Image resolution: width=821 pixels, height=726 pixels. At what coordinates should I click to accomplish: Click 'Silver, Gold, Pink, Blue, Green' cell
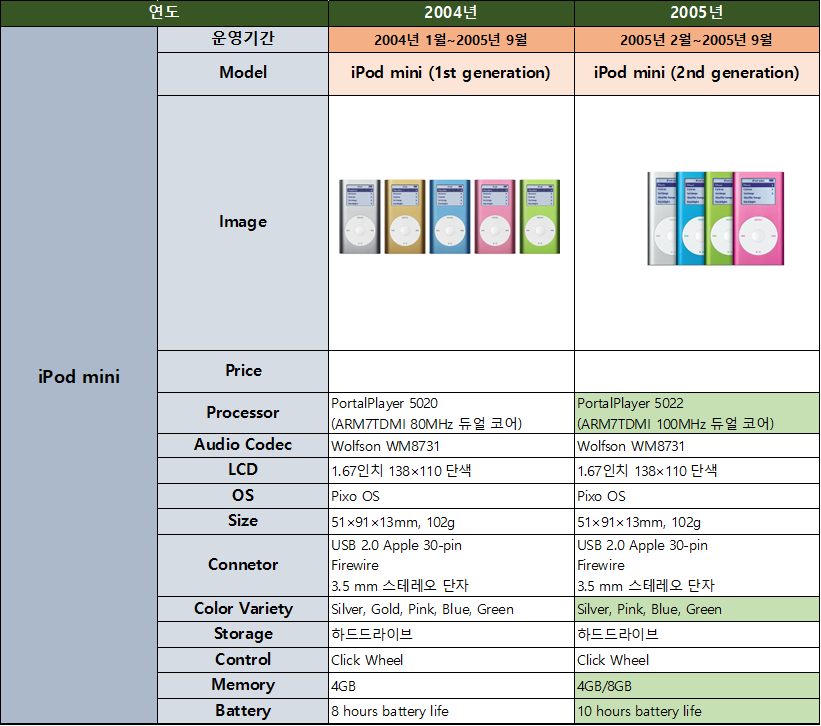click(x=451, y=609)
